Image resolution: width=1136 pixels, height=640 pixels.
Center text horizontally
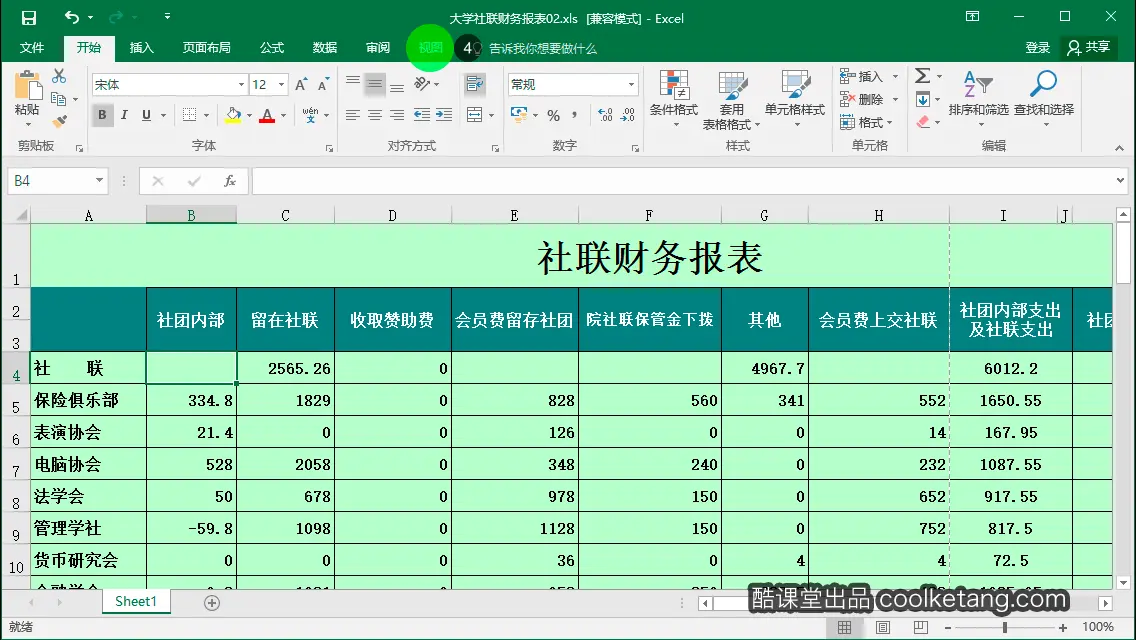[x=375, y=115]
